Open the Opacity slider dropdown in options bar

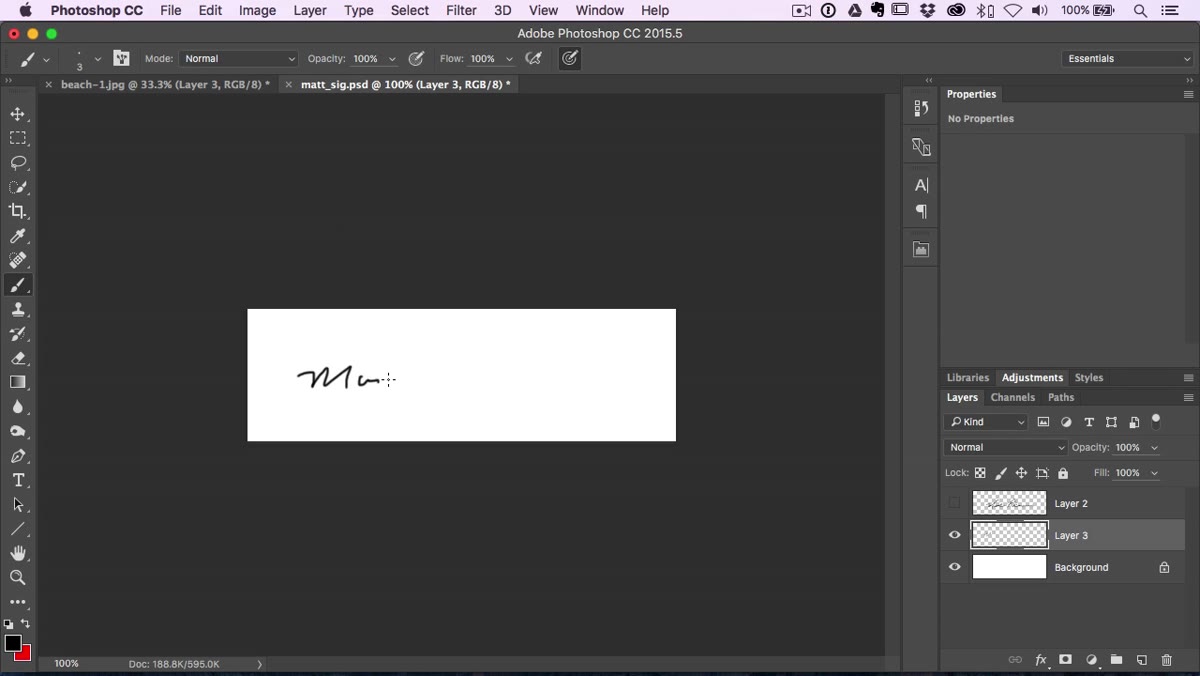[x=392, y=59]
